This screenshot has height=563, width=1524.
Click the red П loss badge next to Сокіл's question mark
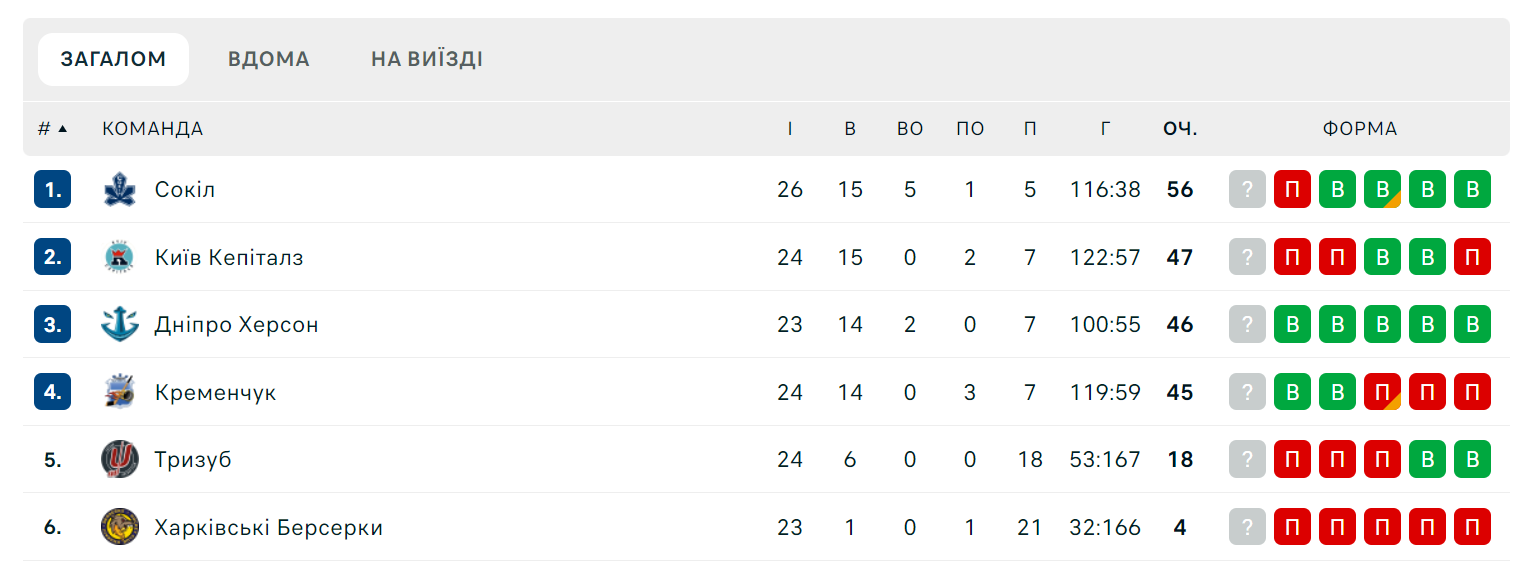[x=1292, y=189]
